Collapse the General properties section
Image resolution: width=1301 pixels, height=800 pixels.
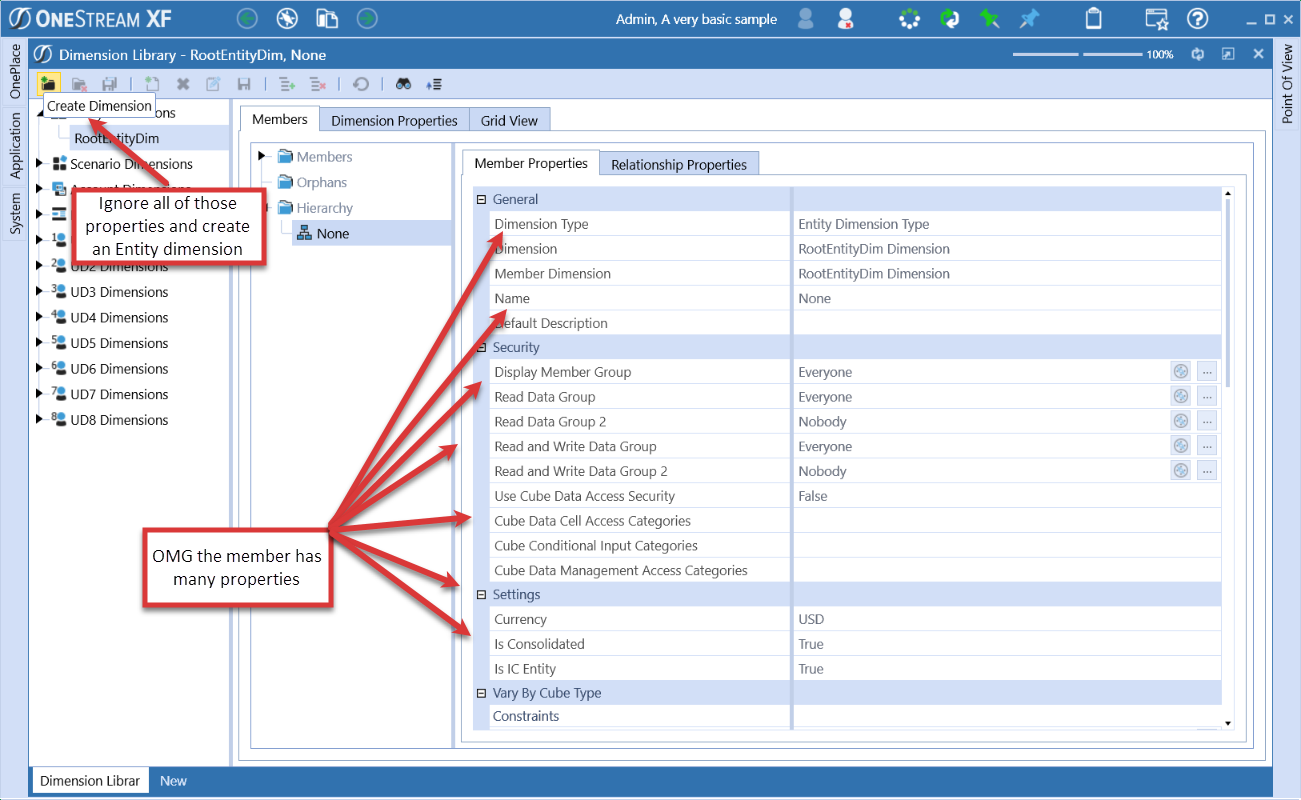coord(481,199)
